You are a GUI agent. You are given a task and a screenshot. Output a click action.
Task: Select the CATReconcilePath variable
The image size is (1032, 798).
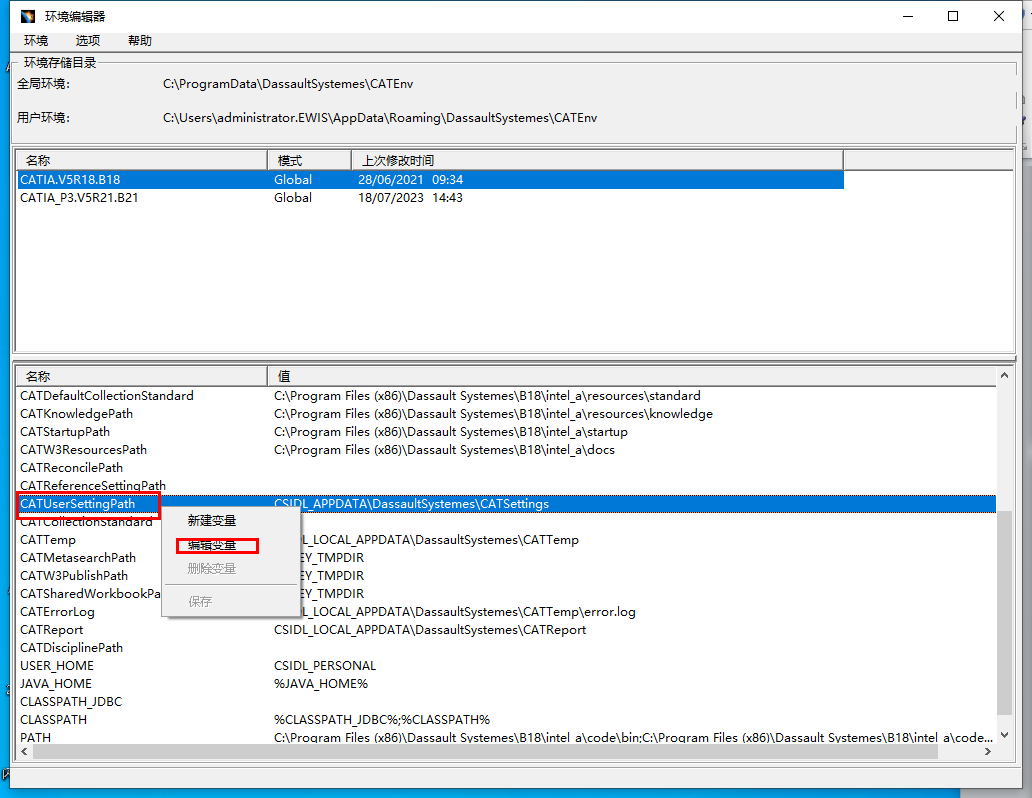click(72, 467)
